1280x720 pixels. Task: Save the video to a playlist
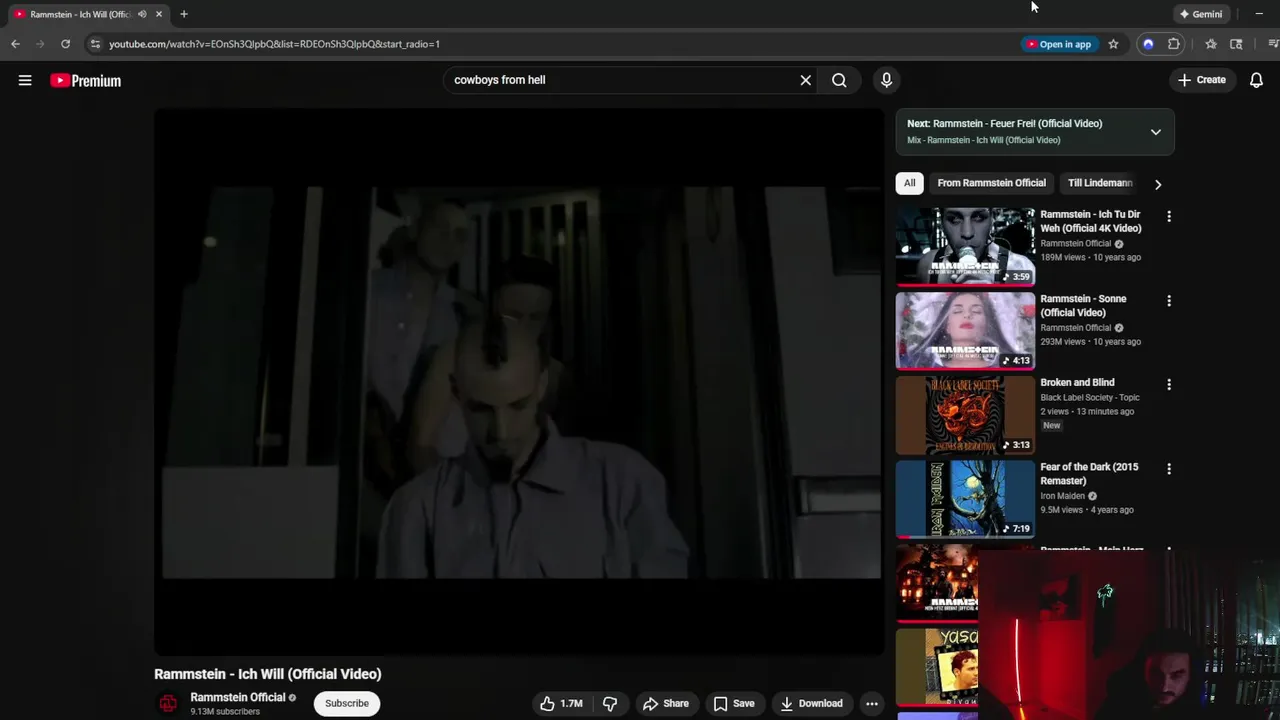coord(734,703)
